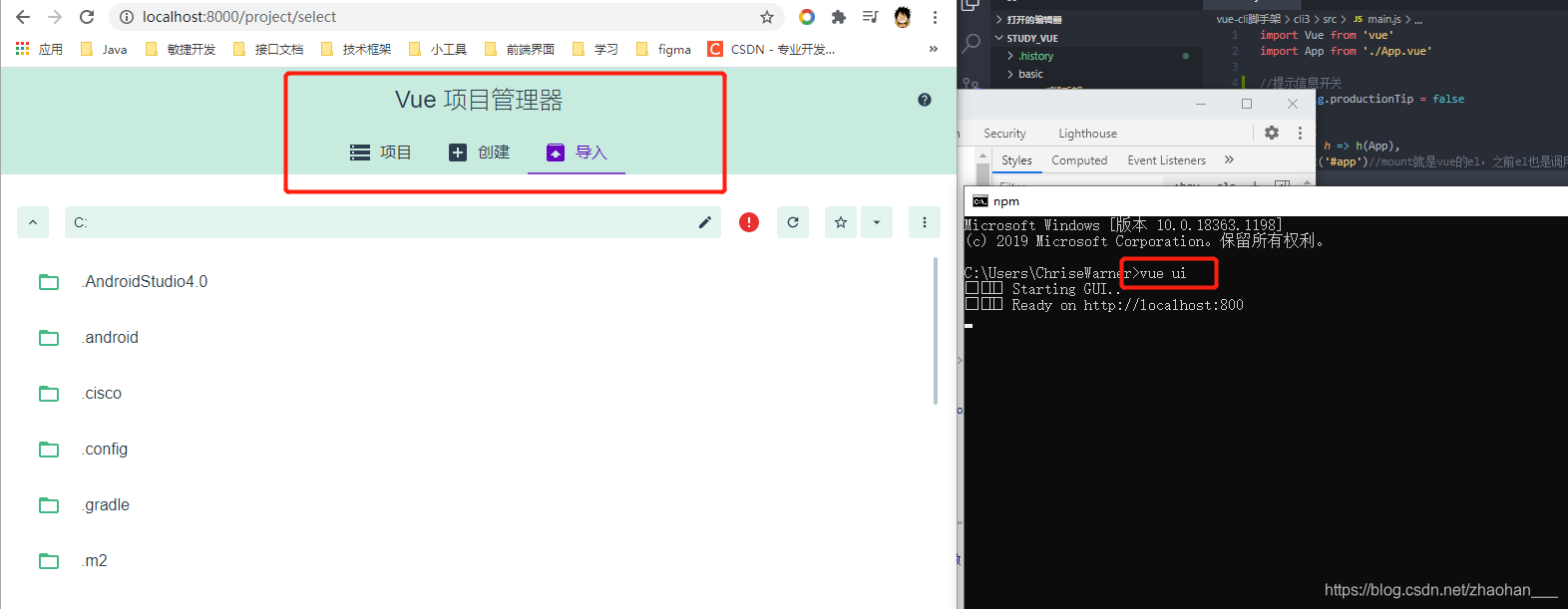Screen dimensions: 1568x609
Task: Open the colorful ring Chrome extension
Action: click(x=807, y=17)
